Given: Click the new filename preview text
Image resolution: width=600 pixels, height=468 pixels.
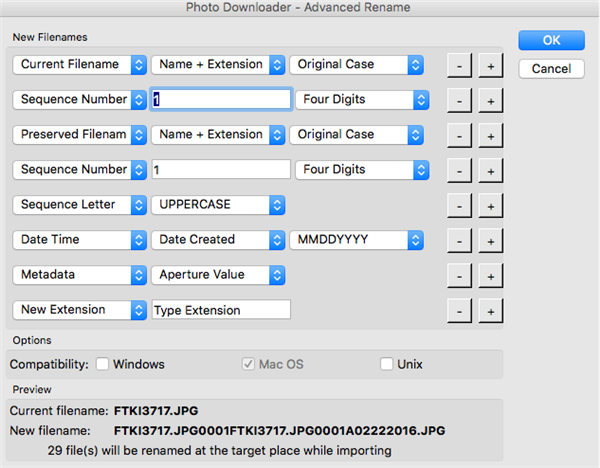Looking at the screenshot, I should click(279, 431).
